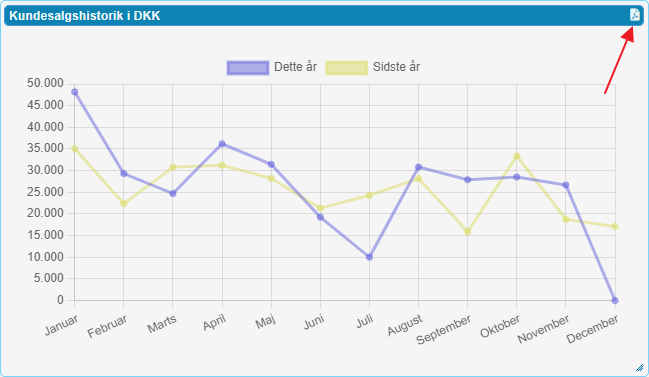Select the November point on 'Dette år' line
This screenshot has width=649, height=377.
tap(566, 185)
